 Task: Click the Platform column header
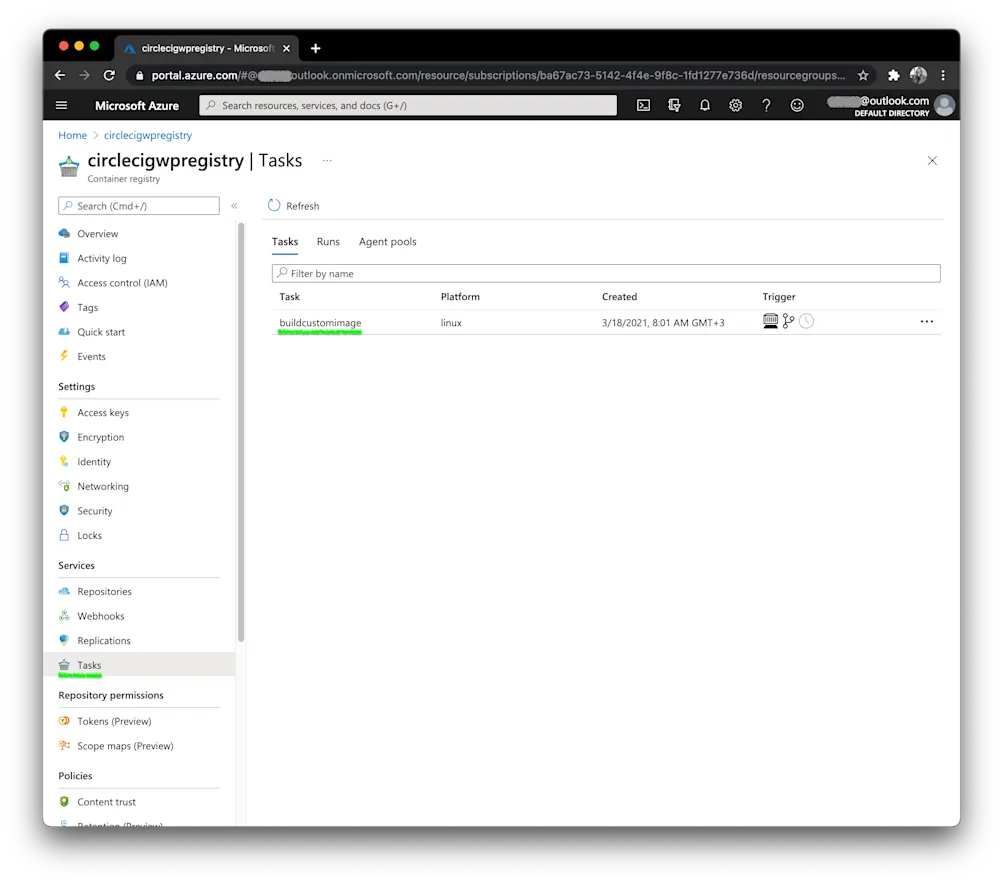click(460, 297)
